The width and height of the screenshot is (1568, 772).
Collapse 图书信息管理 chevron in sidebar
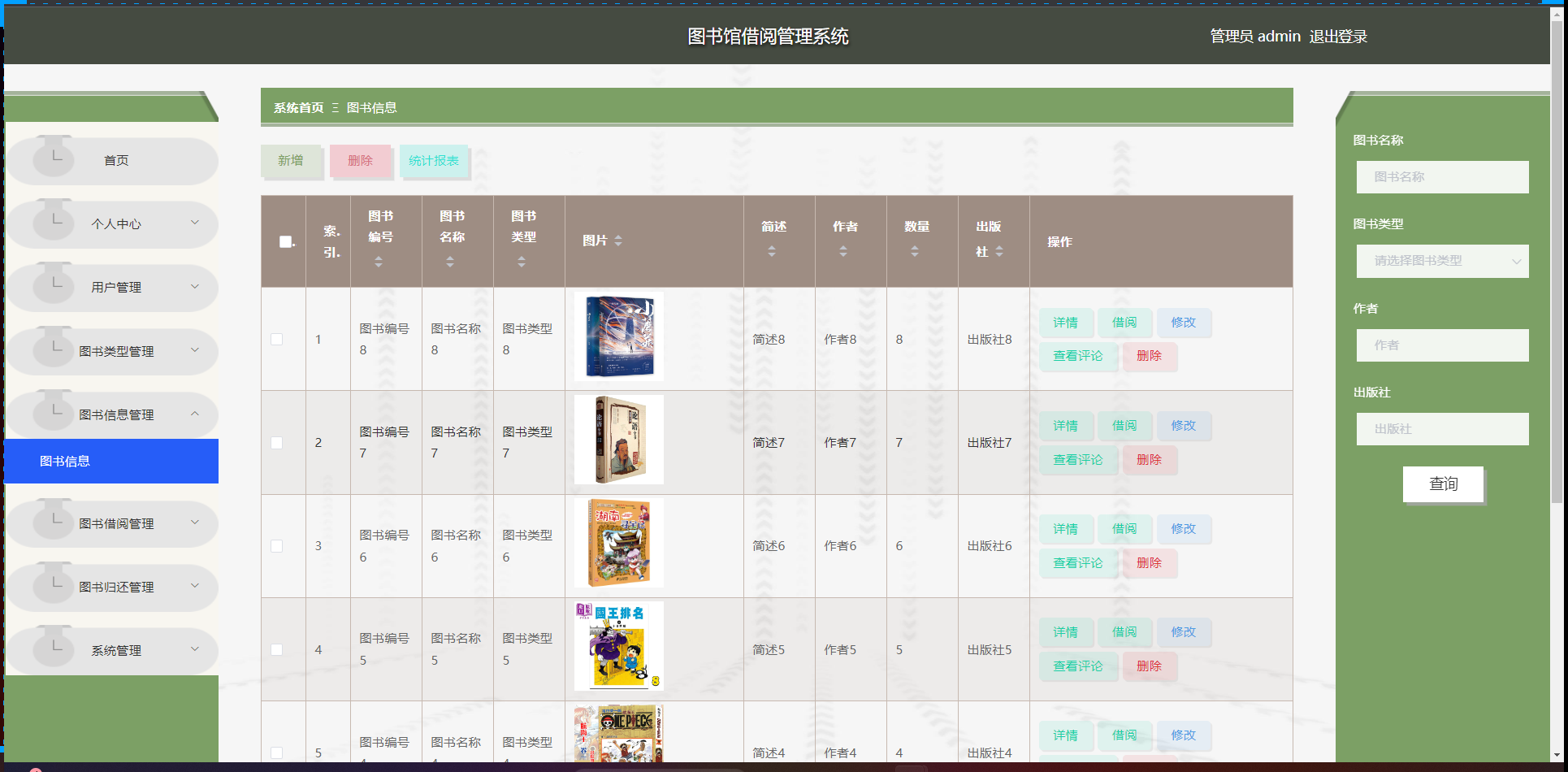[x=195, y=414]
